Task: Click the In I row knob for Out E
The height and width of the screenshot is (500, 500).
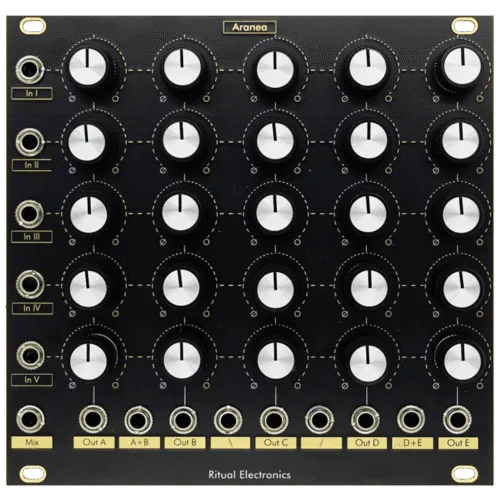Action: click(x=462, y=65)
